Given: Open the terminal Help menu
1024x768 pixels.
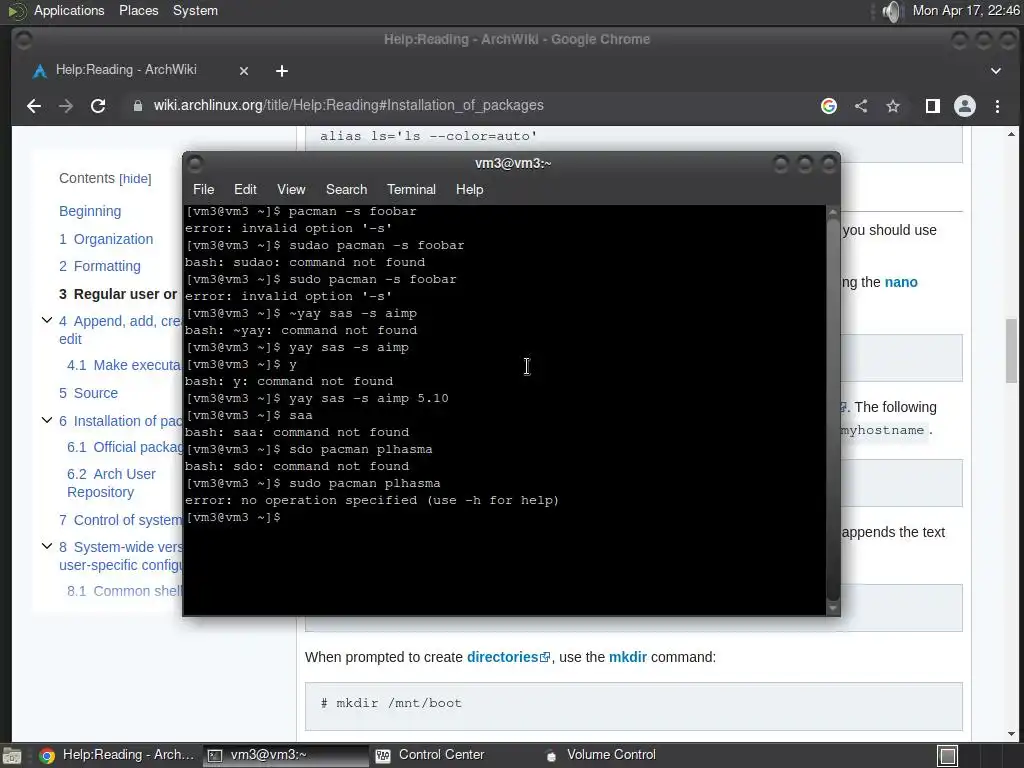Looking at the screenshot, I should [469, 189].
